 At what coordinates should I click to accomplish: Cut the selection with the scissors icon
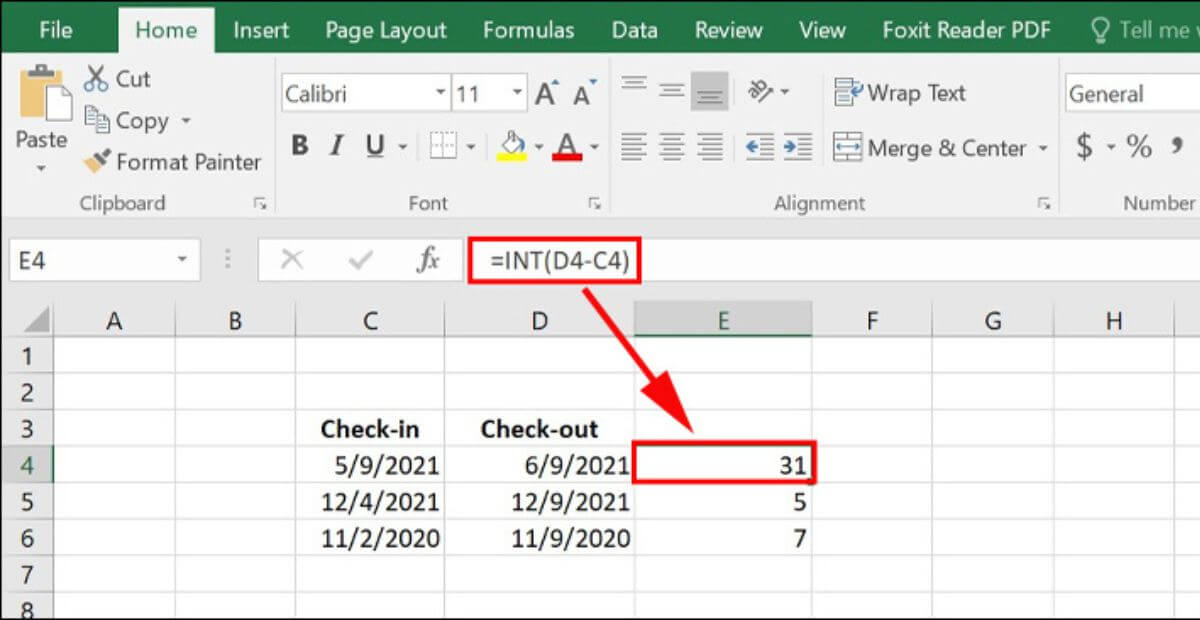(x=96, y=78)
